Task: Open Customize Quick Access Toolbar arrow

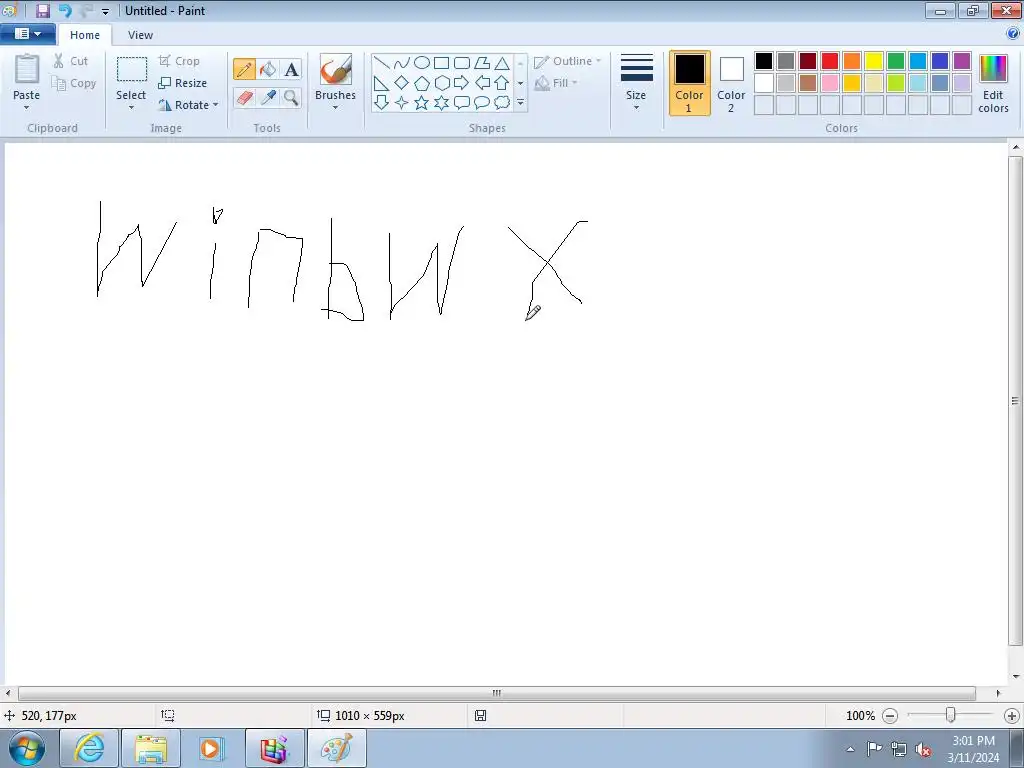Action: tap(105, 11)
